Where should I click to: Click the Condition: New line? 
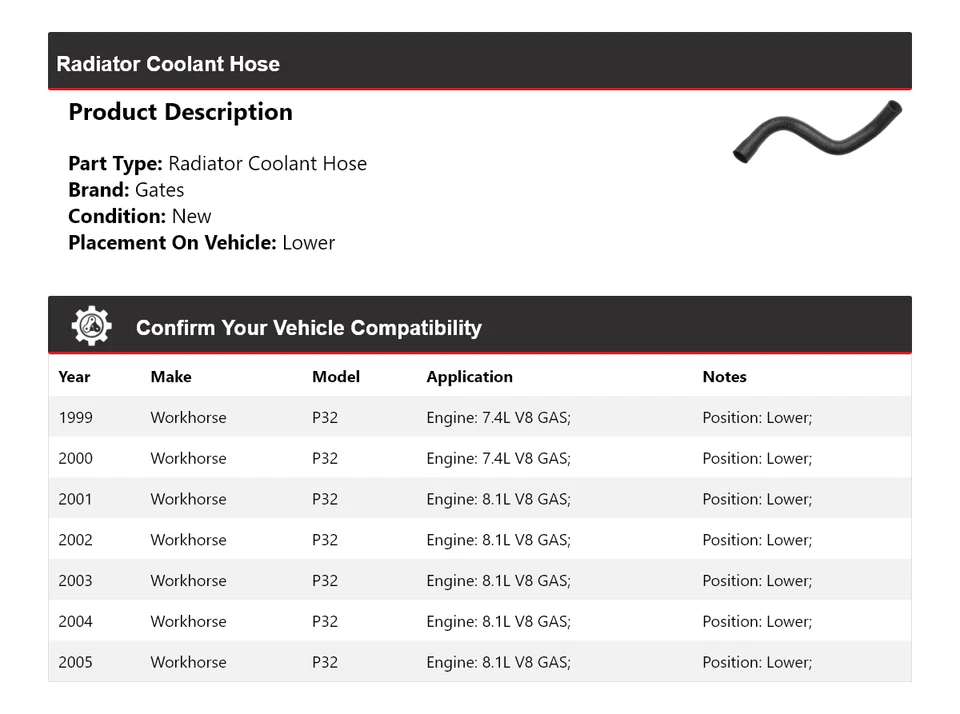coord(140,216)
